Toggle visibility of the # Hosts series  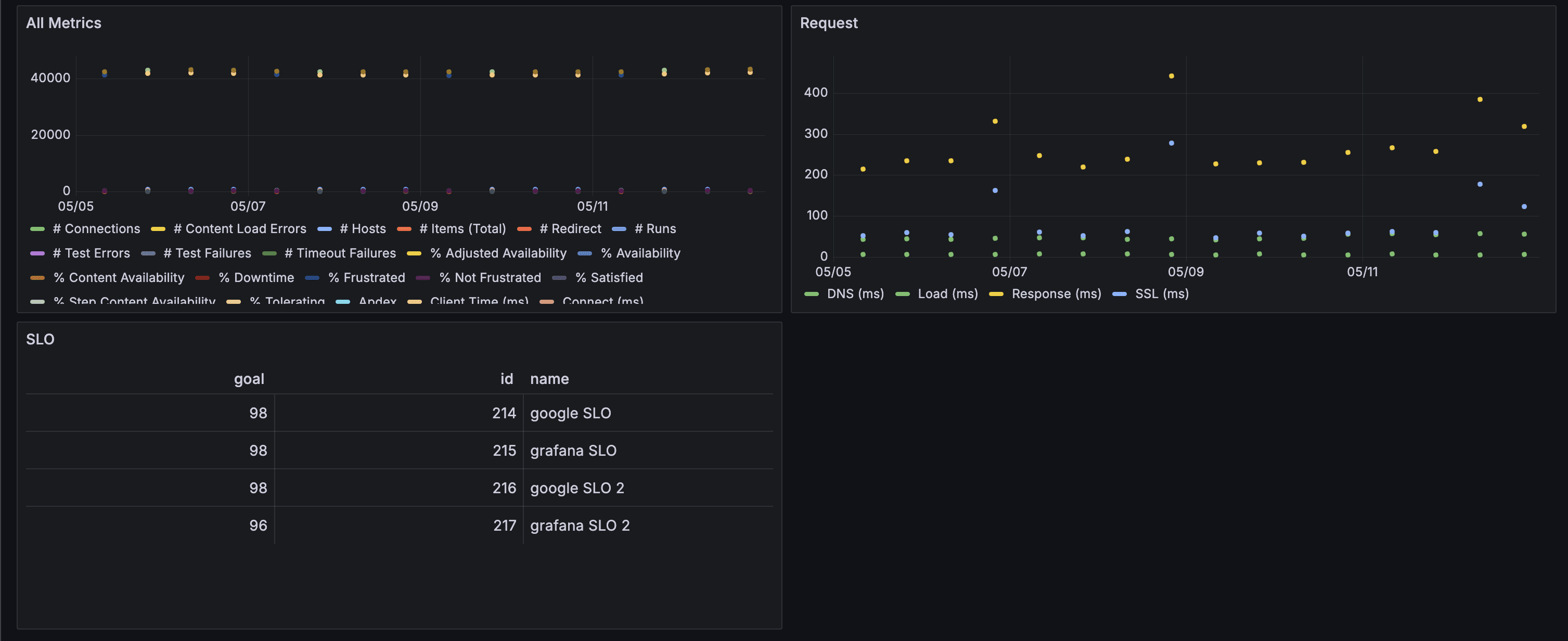(x=362, y=228)
